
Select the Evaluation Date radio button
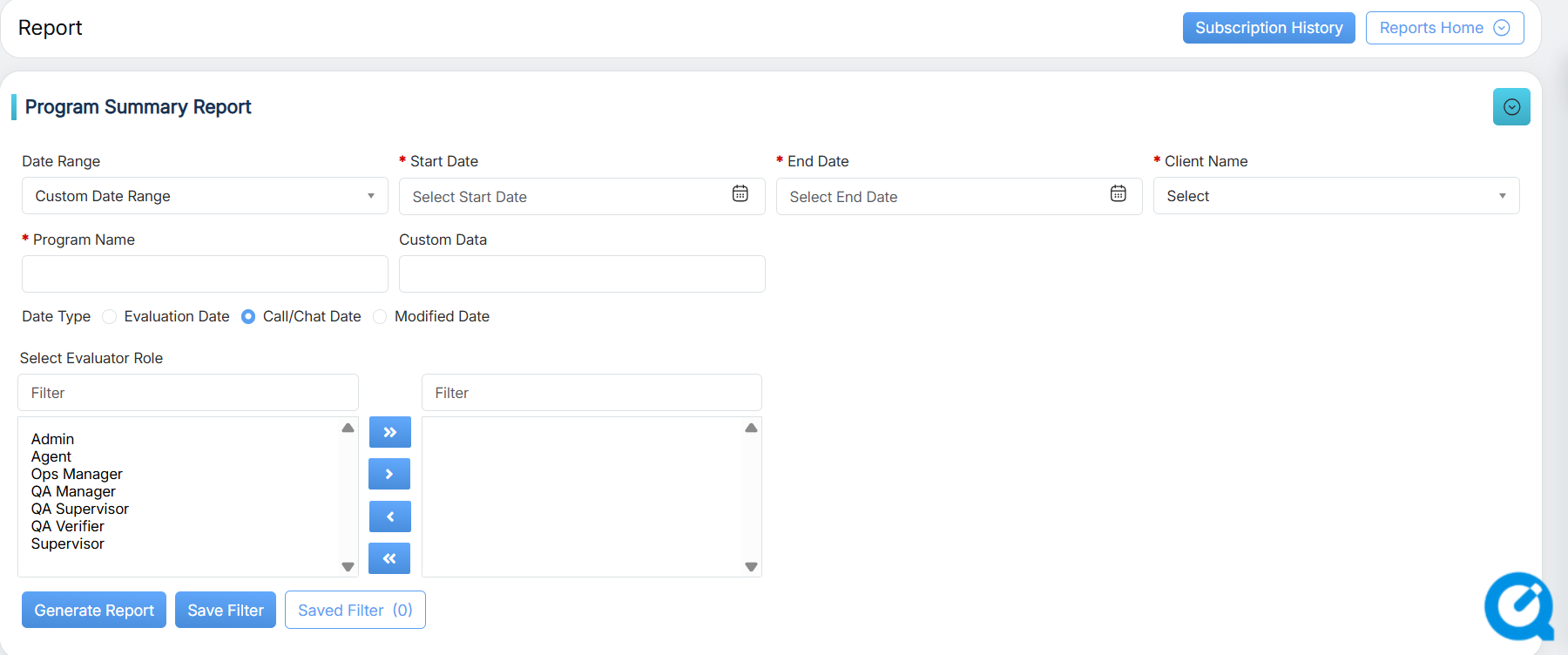(110, 317)
